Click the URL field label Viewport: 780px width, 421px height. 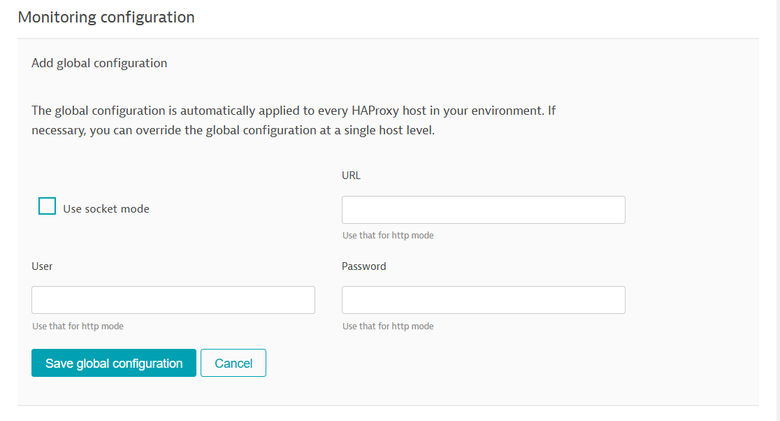(x=351, y=175)
